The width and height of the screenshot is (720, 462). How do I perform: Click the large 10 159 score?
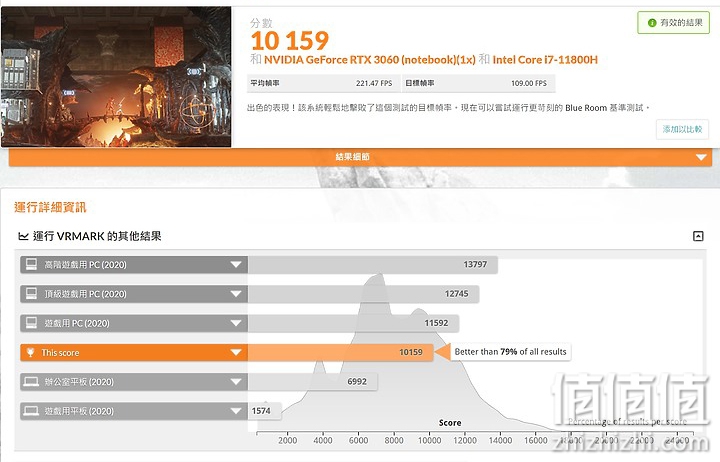[x=290, y=41]
